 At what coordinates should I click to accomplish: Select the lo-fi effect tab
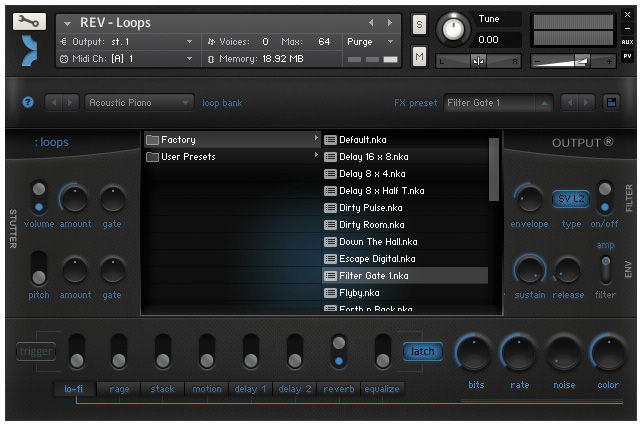[x=74, y=389]
